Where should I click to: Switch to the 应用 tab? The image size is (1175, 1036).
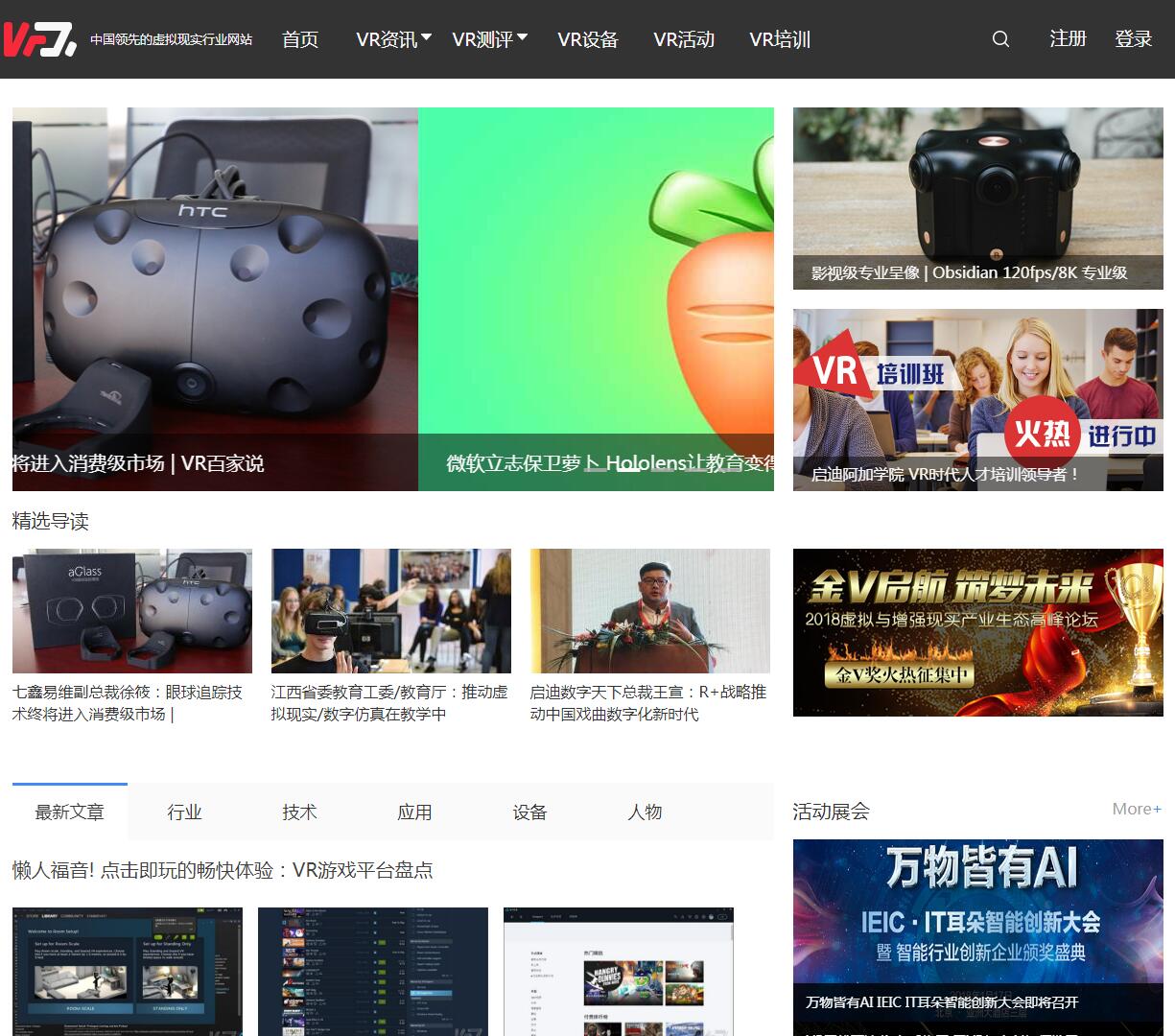[415, 812]
